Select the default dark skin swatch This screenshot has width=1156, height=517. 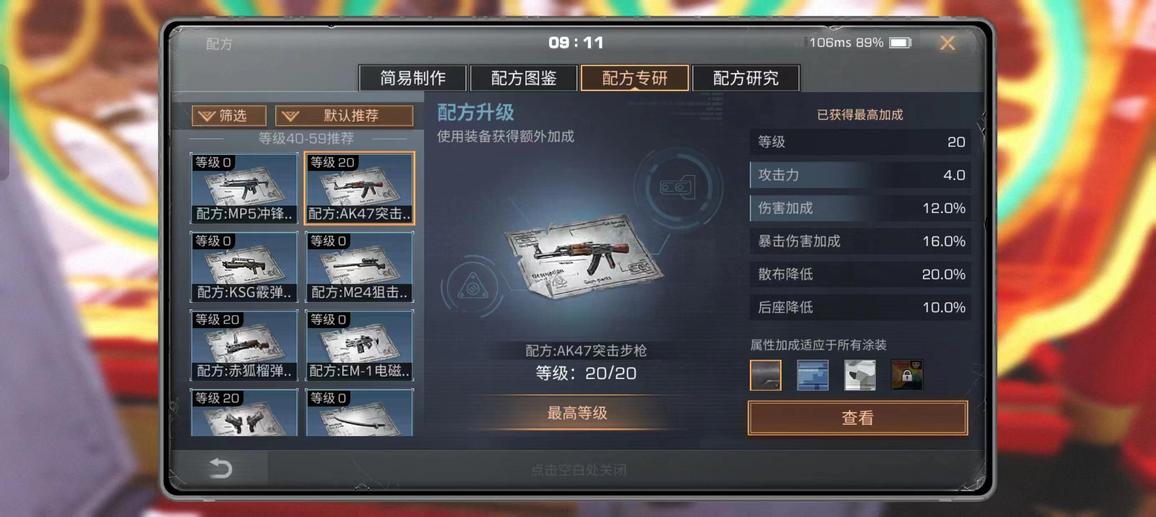point(766,375)
